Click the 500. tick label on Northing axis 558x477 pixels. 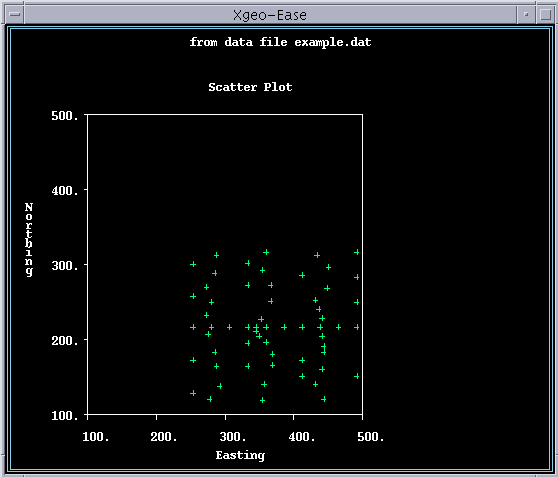click(64, 116)
